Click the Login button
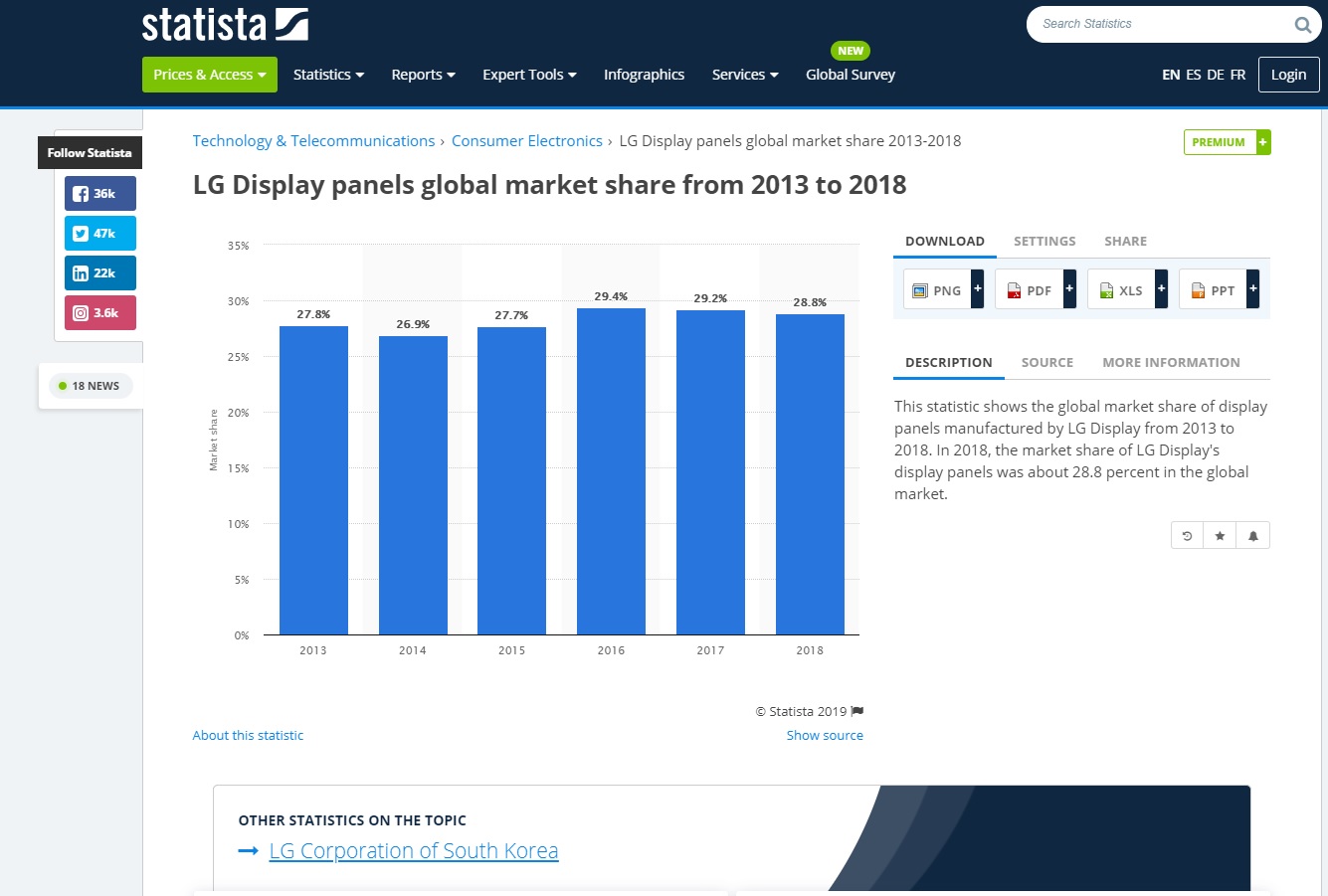This screenshot has width=1328, height=896. (x=1288, y=75)
